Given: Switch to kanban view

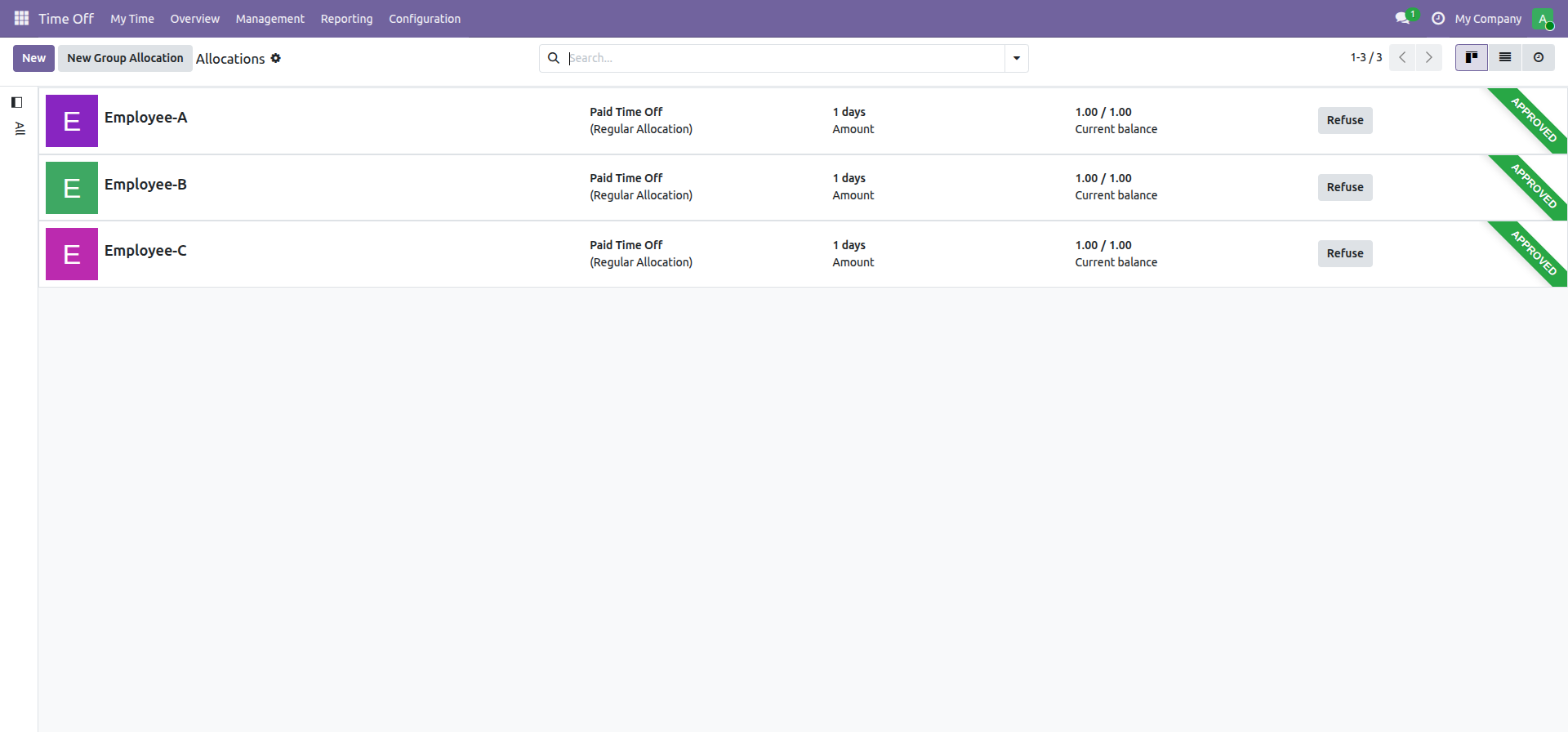Looking at the screenshot, I should coord(1472,57).
